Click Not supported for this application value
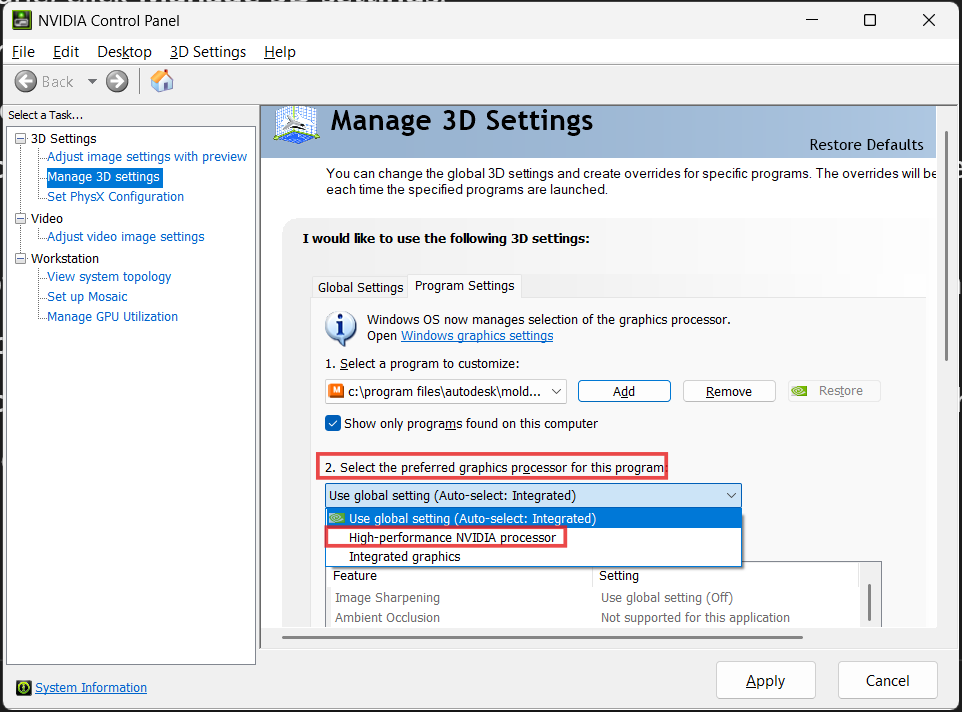The height and width of the screenshot is (712, 962). point(695,618)
